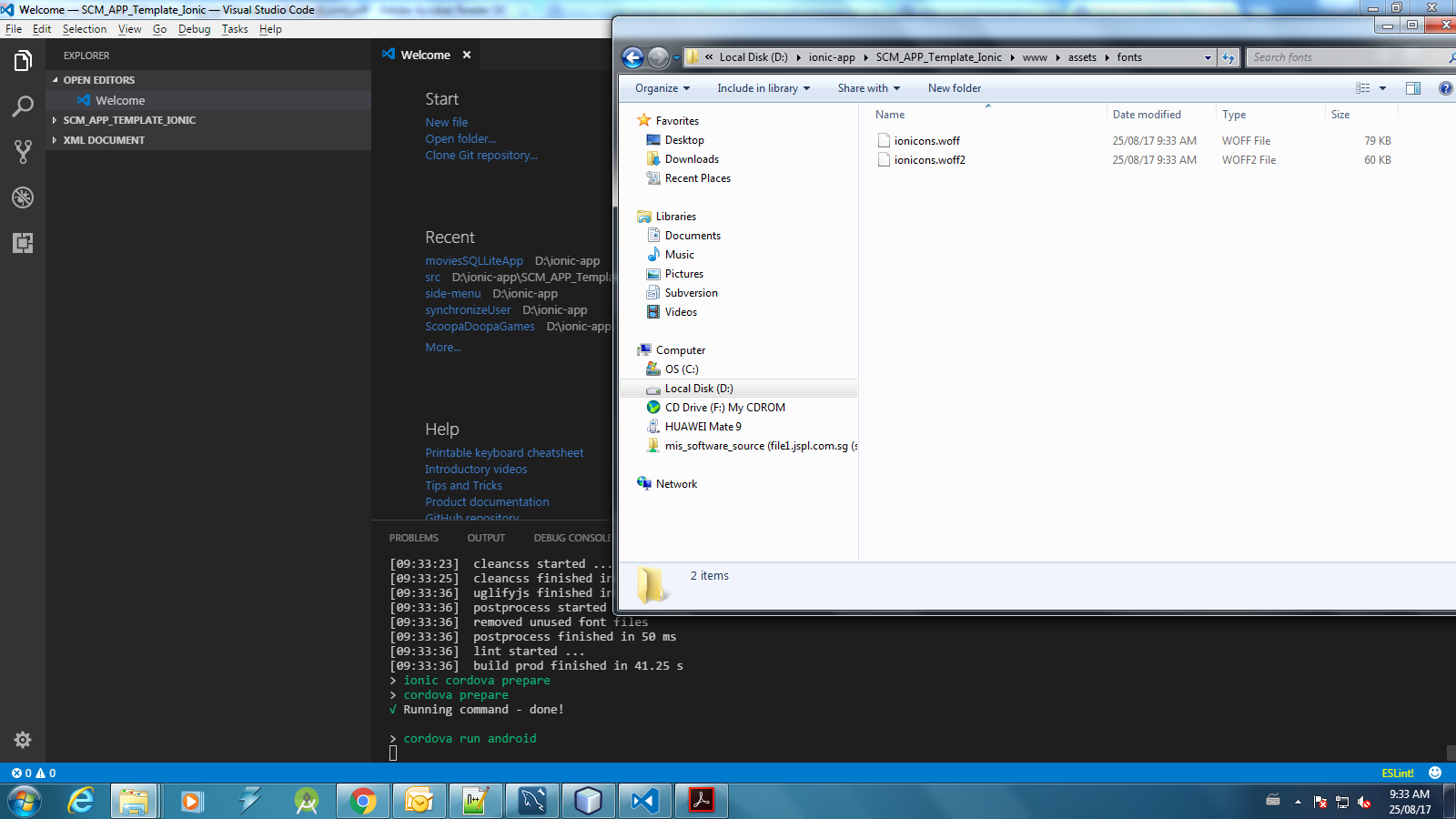Click the errors and warnings count in status bar
The width and height of the screenshot is (1456, 819).
34,773
